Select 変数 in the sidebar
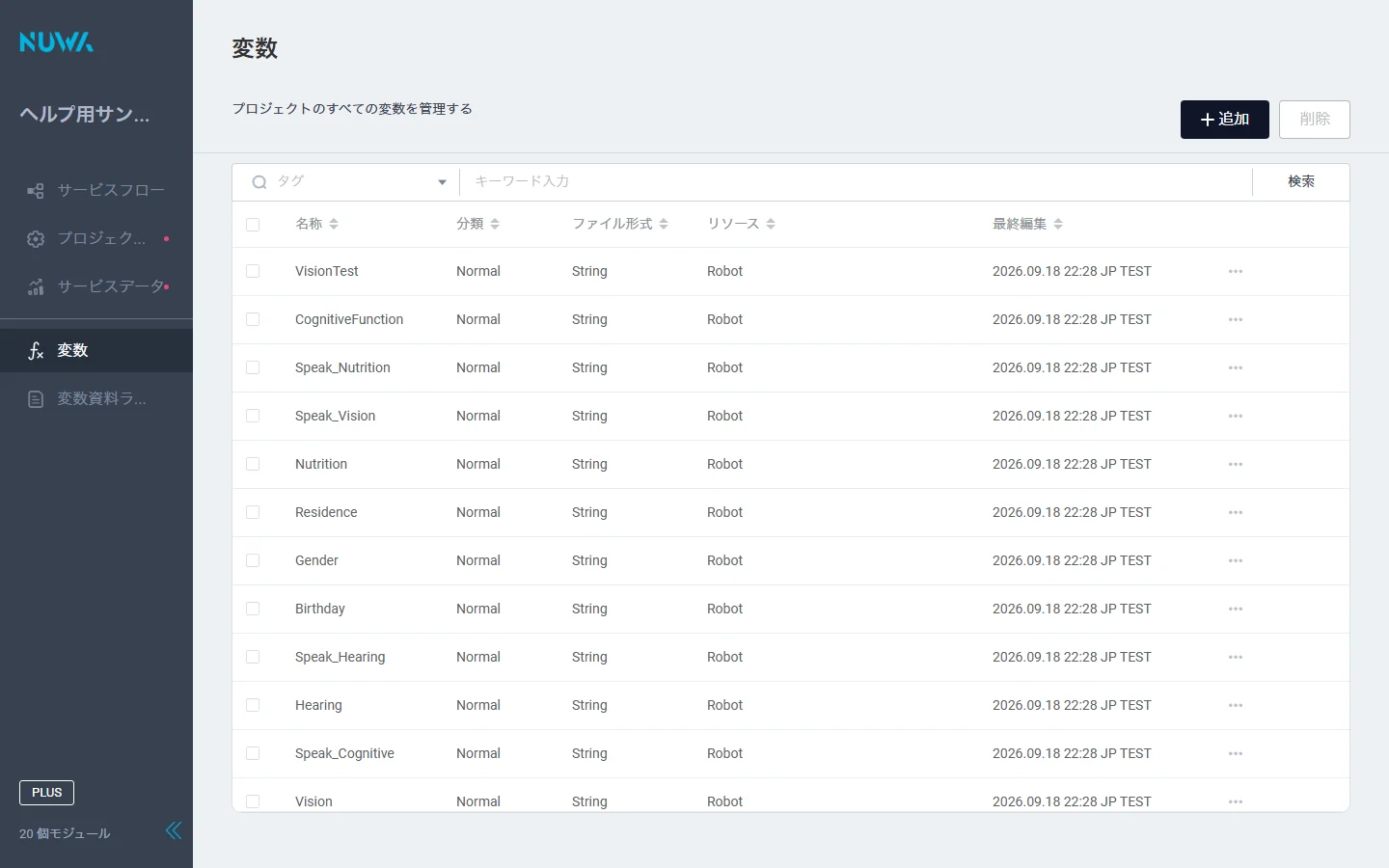Image resolution: width=1389 pixels, height=868 pixels. click(96, 350)
